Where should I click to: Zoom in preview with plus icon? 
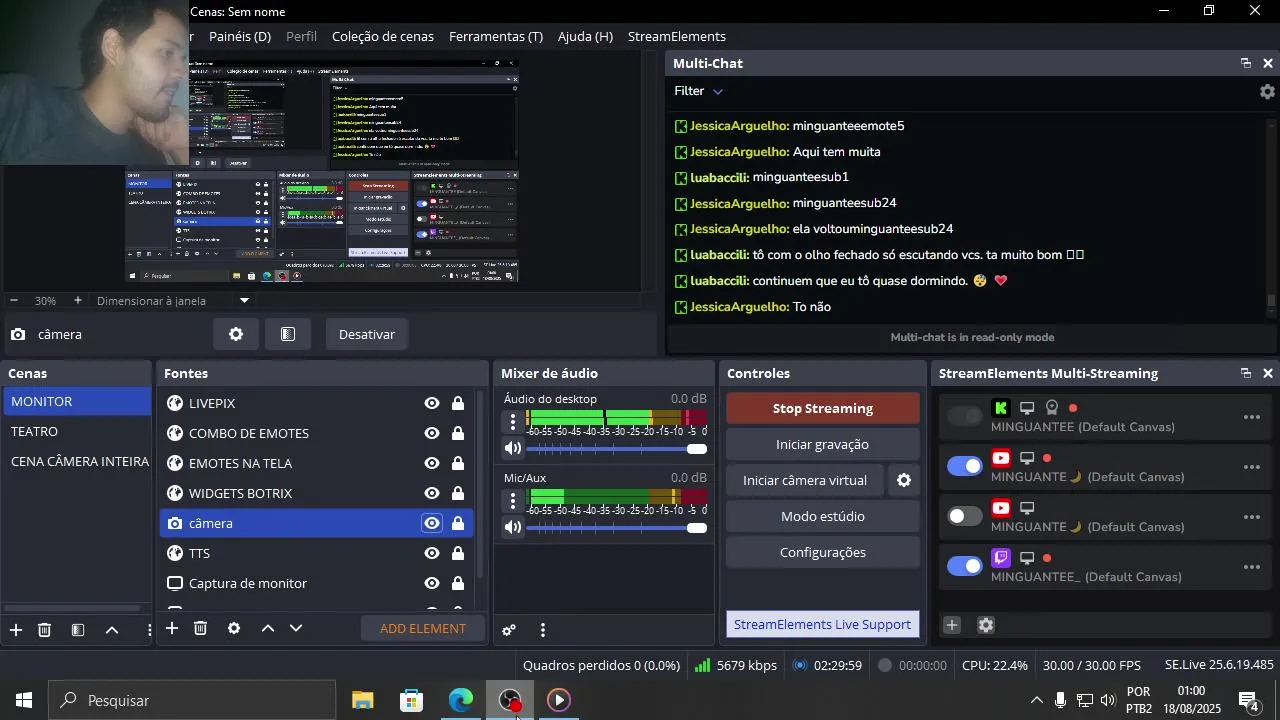coord(78,300)
